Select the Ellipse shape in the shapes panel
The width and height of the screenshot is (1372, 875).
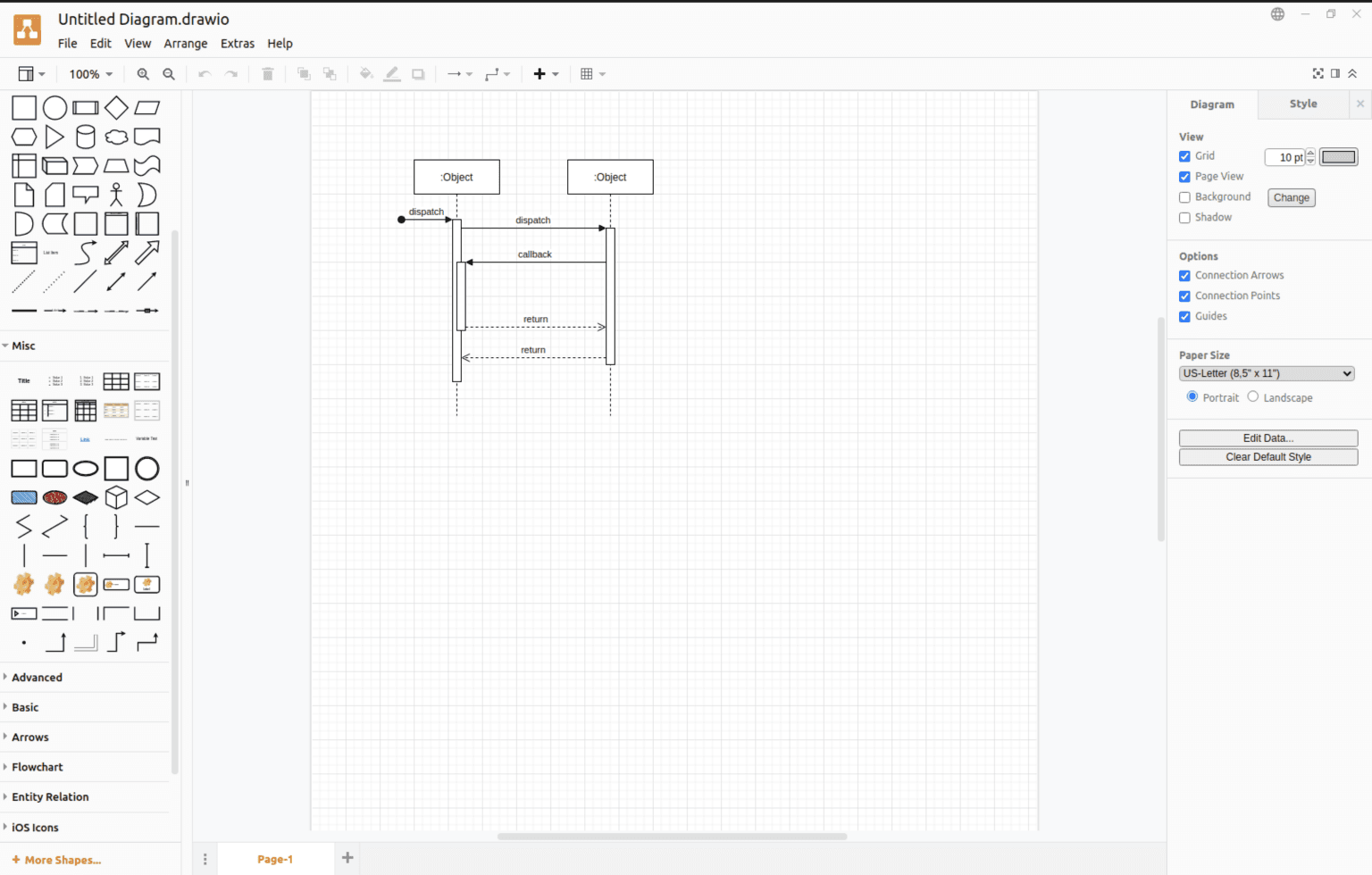click(54, 107)
